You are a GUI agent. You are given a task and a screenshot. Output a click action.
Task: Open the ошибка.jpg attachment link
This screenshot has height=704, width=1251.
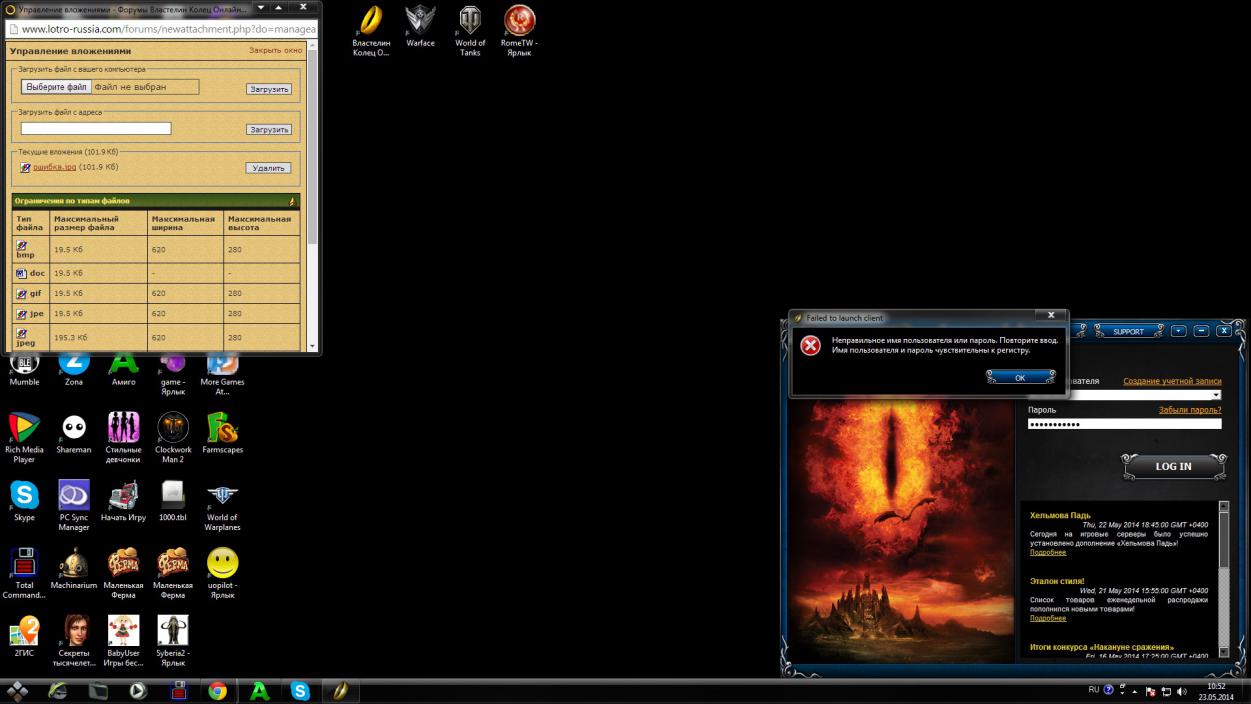55,167
